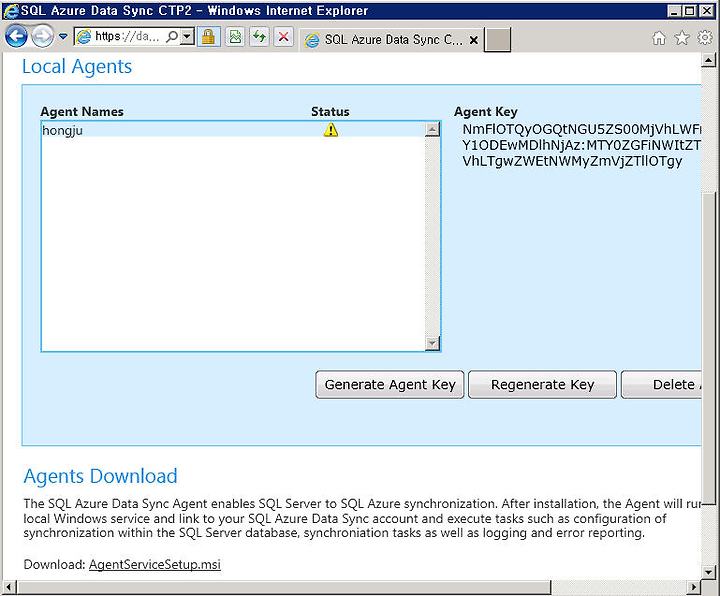
Task: Expand the address bar autocomplete dropdown
Action: pos(187,37)
